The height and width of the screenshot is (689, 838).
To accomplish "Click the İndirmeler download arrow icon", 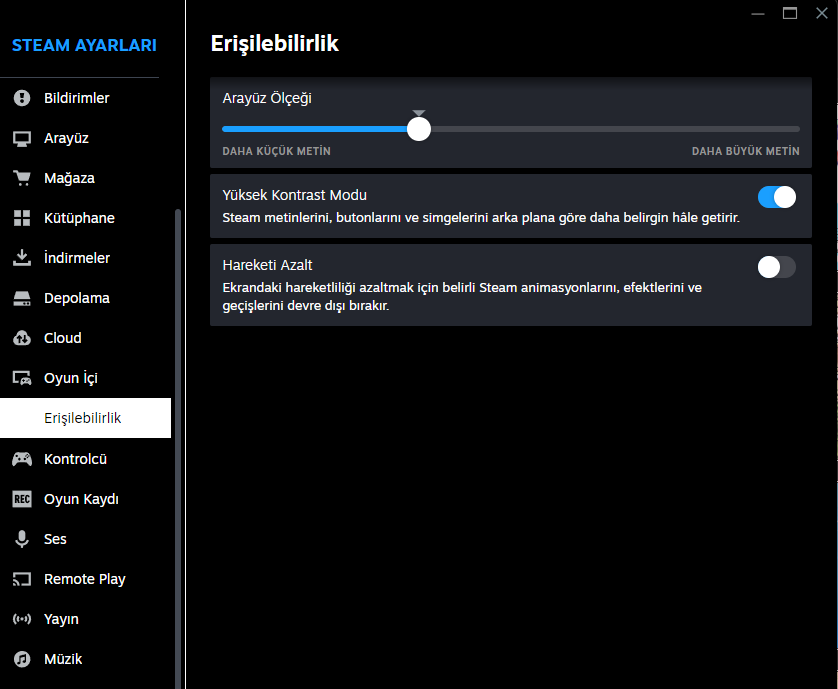I will (22, 258).
